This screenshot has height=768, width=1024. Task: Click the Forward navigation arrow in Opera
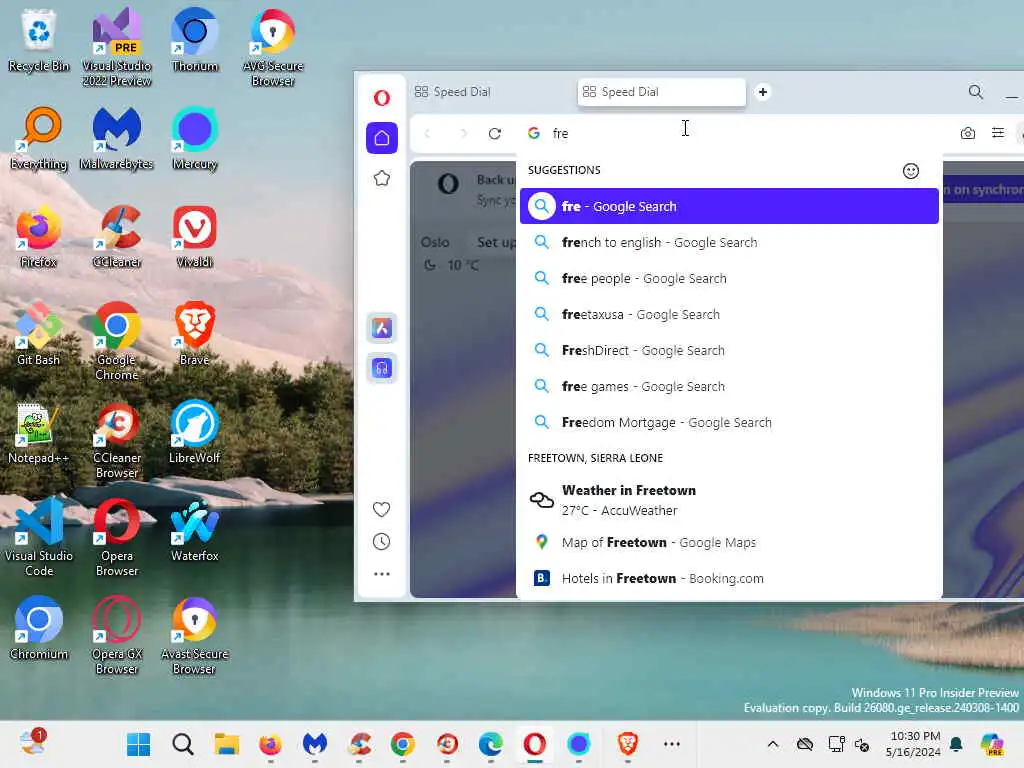(463, 133)
